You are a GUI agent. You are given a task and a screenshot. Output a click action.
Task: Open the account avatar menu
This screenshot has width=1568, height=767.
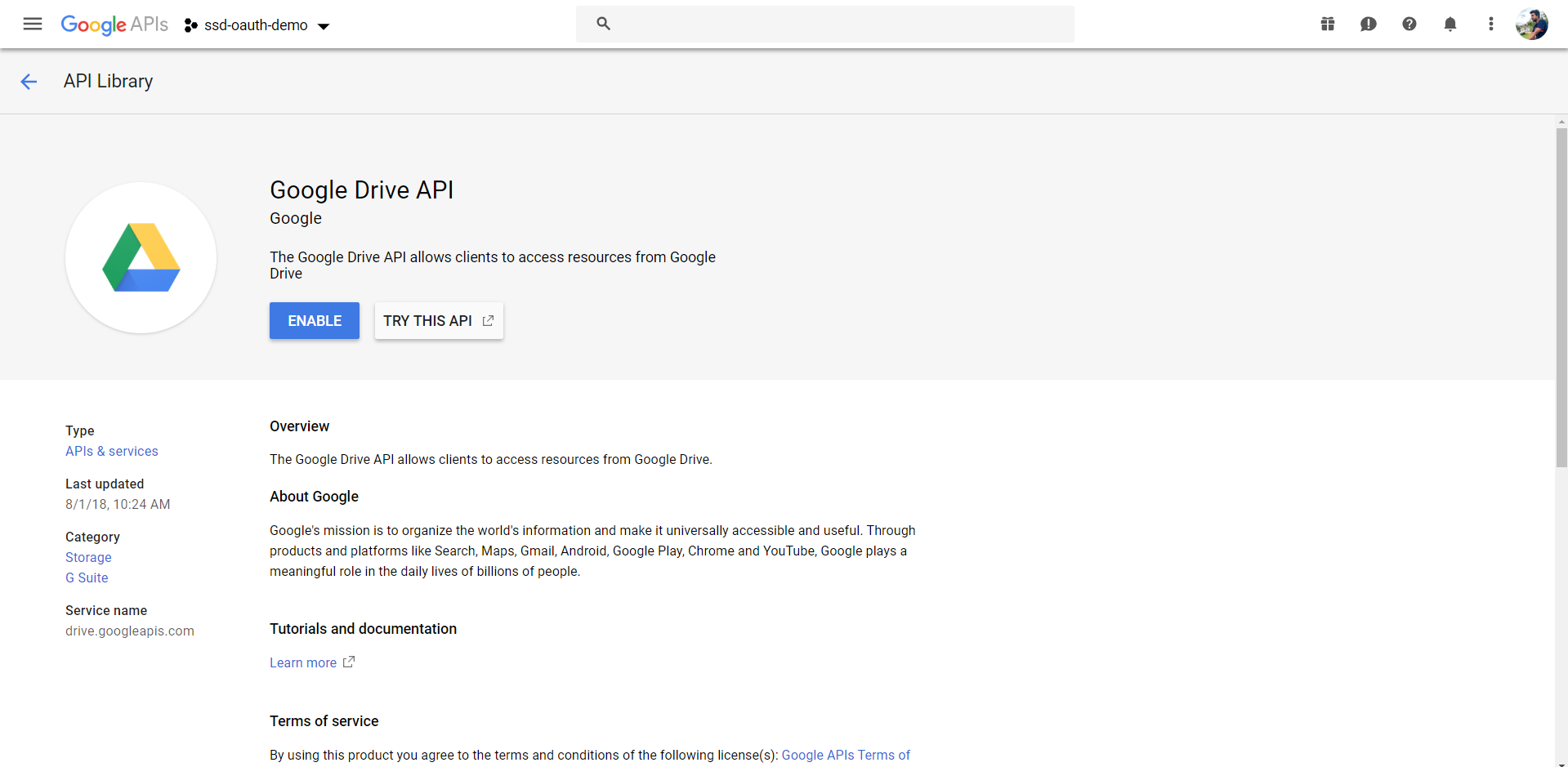(1531, 24)
